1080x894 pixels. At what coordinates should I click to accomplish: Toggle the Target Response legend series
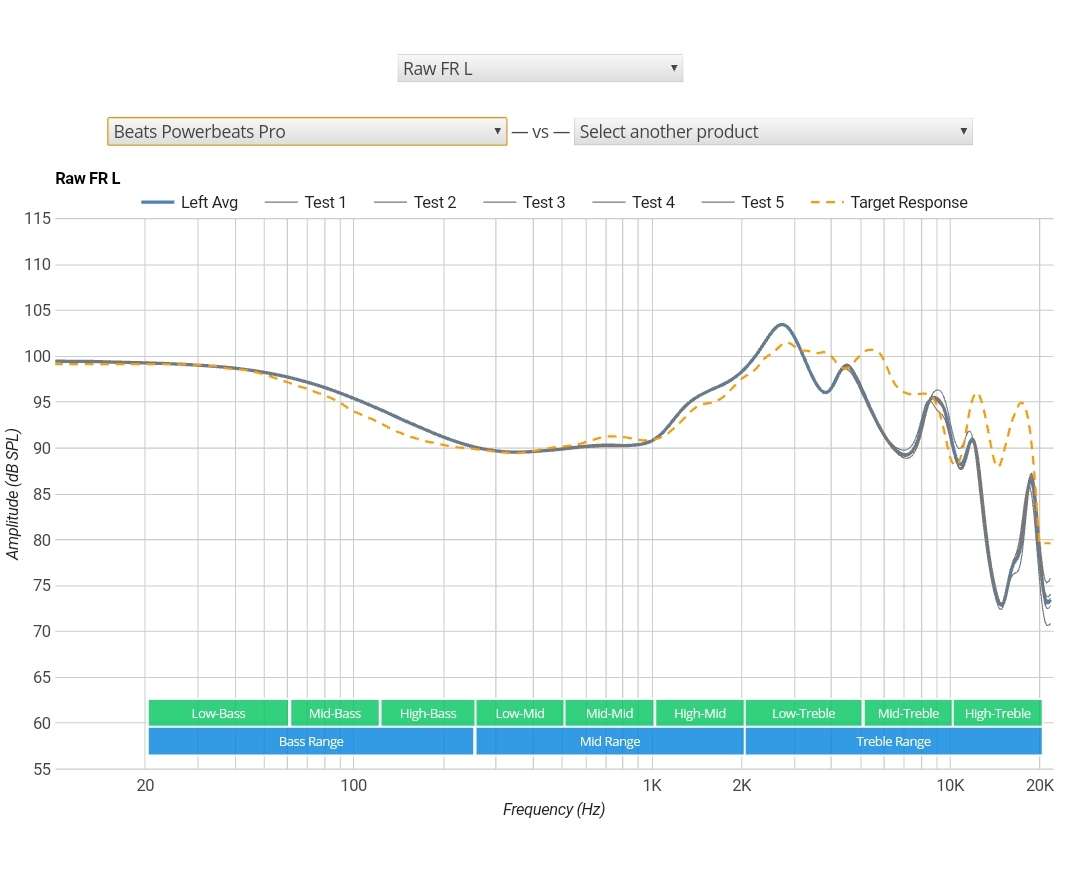point(889,202)
